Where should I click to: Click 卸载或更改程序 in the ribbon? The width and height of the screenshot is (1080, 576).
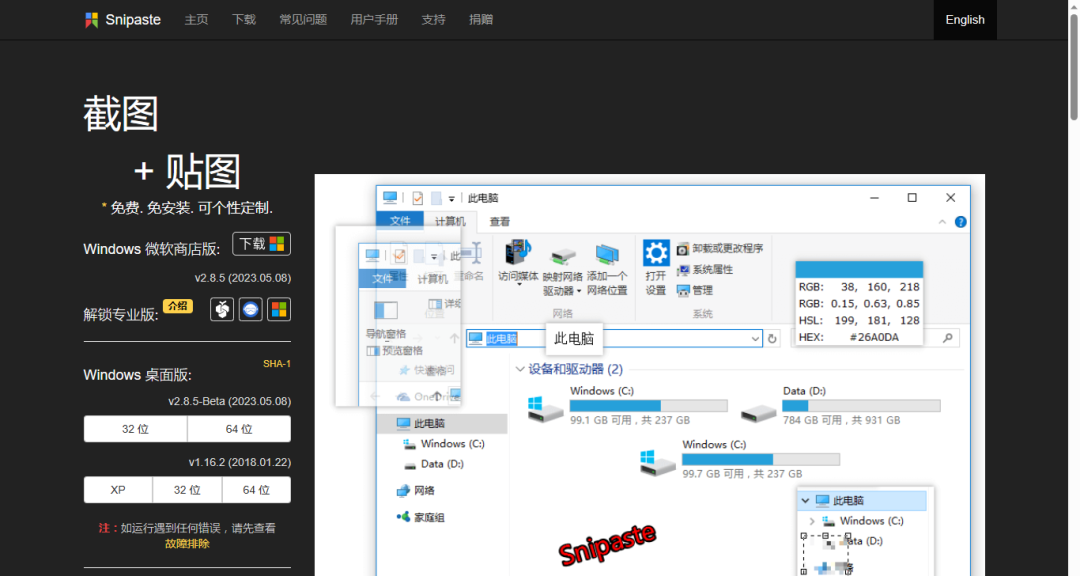coord(720,248)
